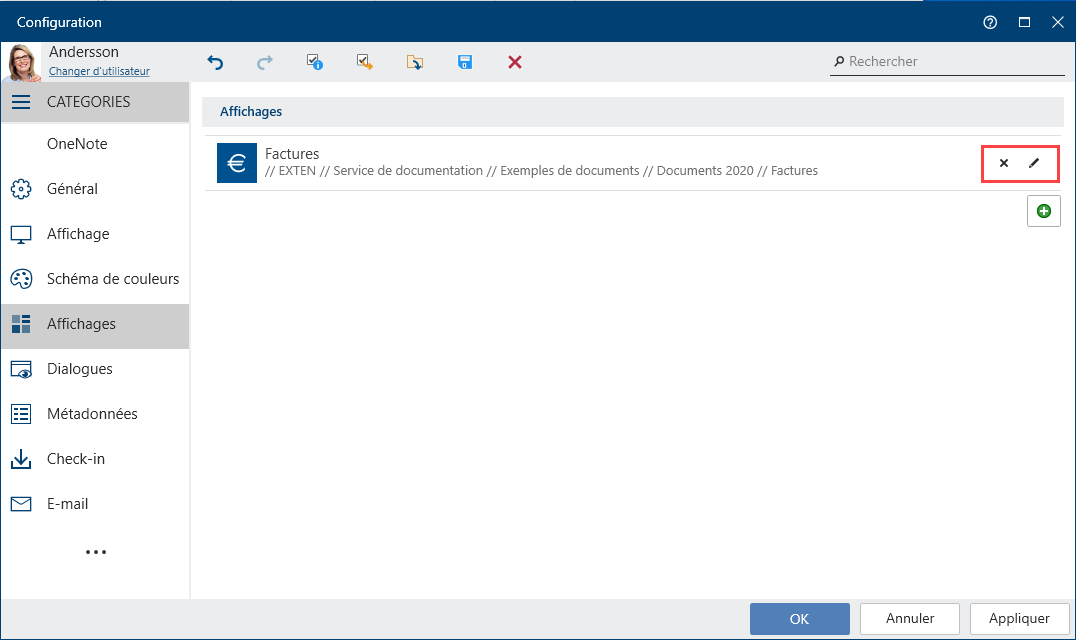This screenshot has width=1076, height=640.
Task: Click the red X icon in the toolbar
Action: (x=515, y=62)
